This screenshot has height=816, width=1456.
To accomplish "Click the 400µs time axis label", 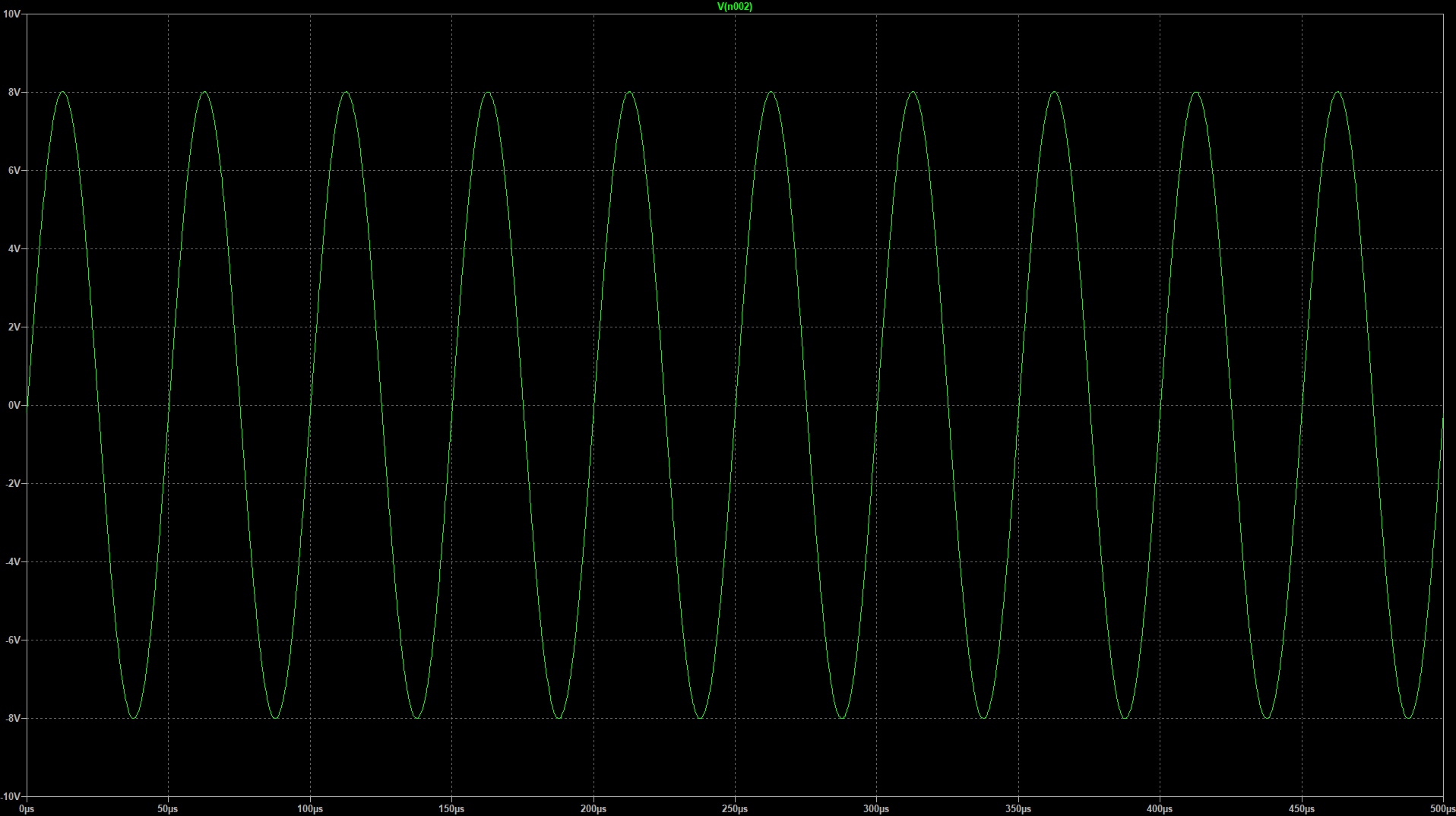I will point(1160,809).
